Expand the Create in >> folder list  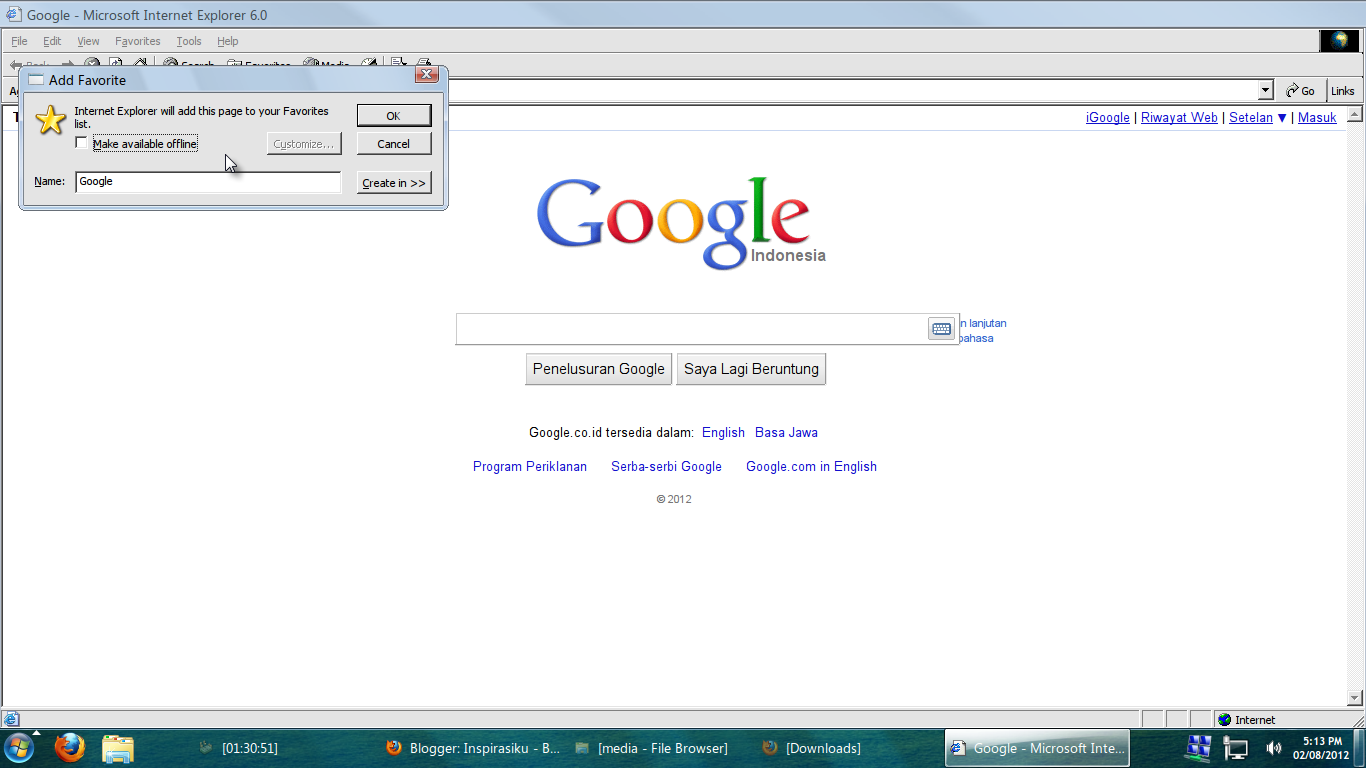394,182
